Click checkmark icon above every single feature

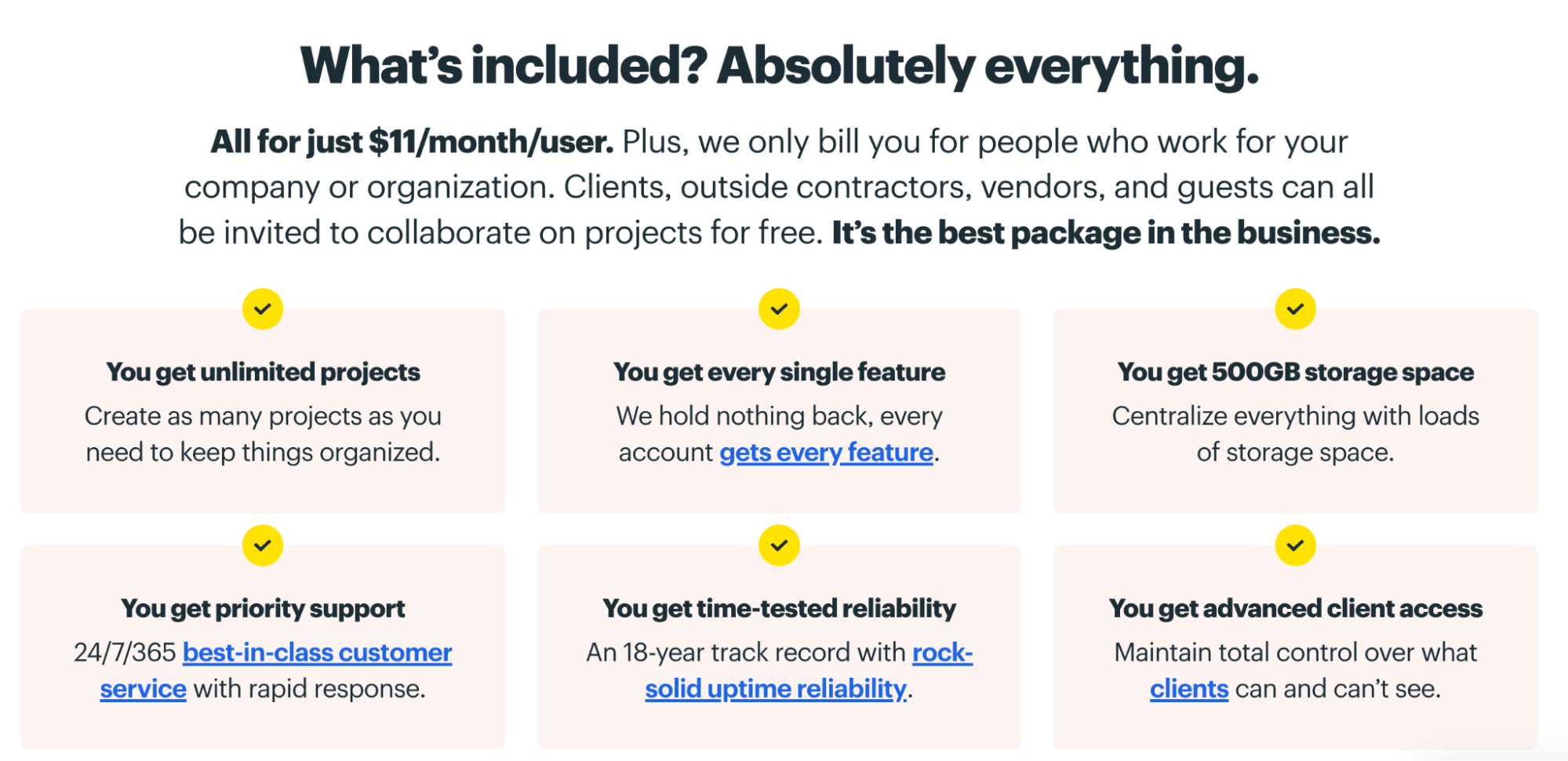pyautogui.click(x=779, y=308)
